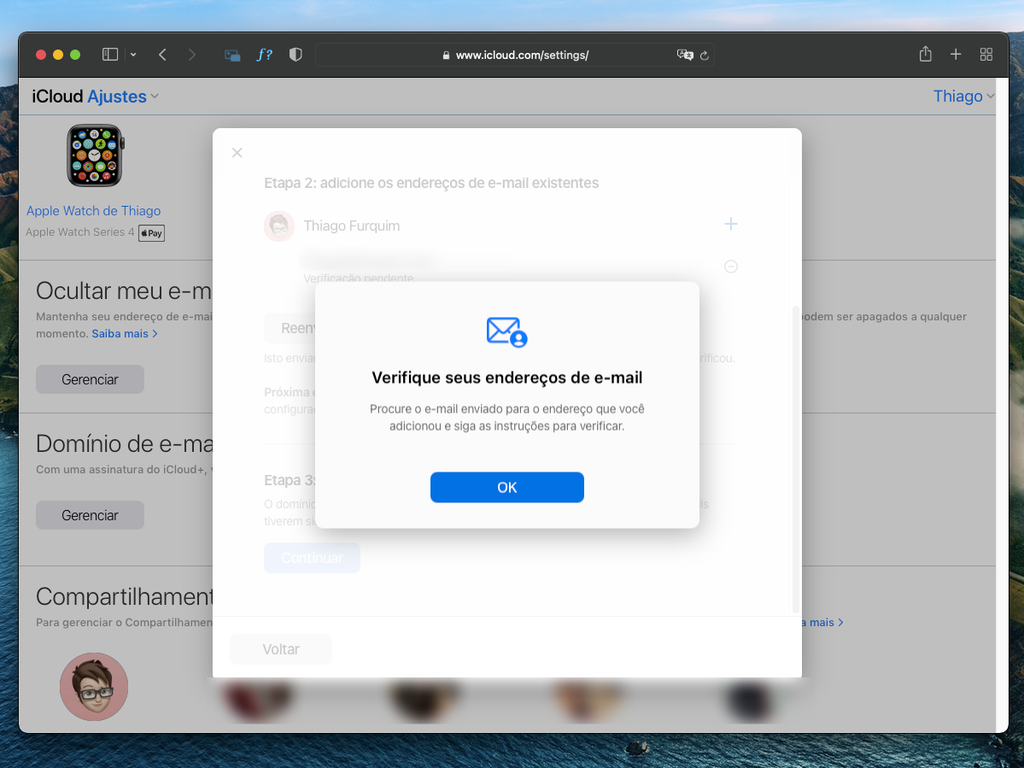Click Gerenciar under Ocultar meu e-mail

point(89,379)
